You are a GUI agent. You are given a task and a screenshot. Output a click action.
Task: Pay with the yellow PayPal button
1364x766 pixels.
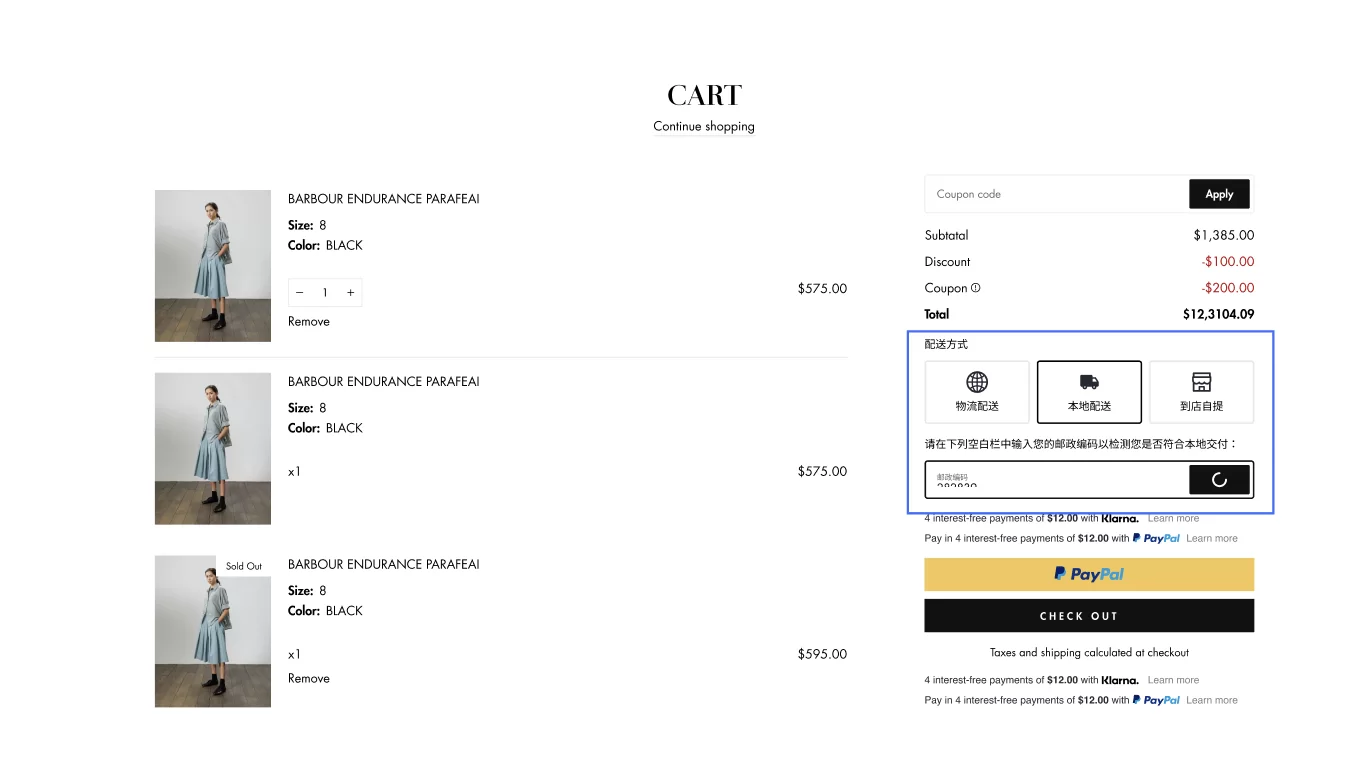pyautogui.click(x=1089, y=574)
